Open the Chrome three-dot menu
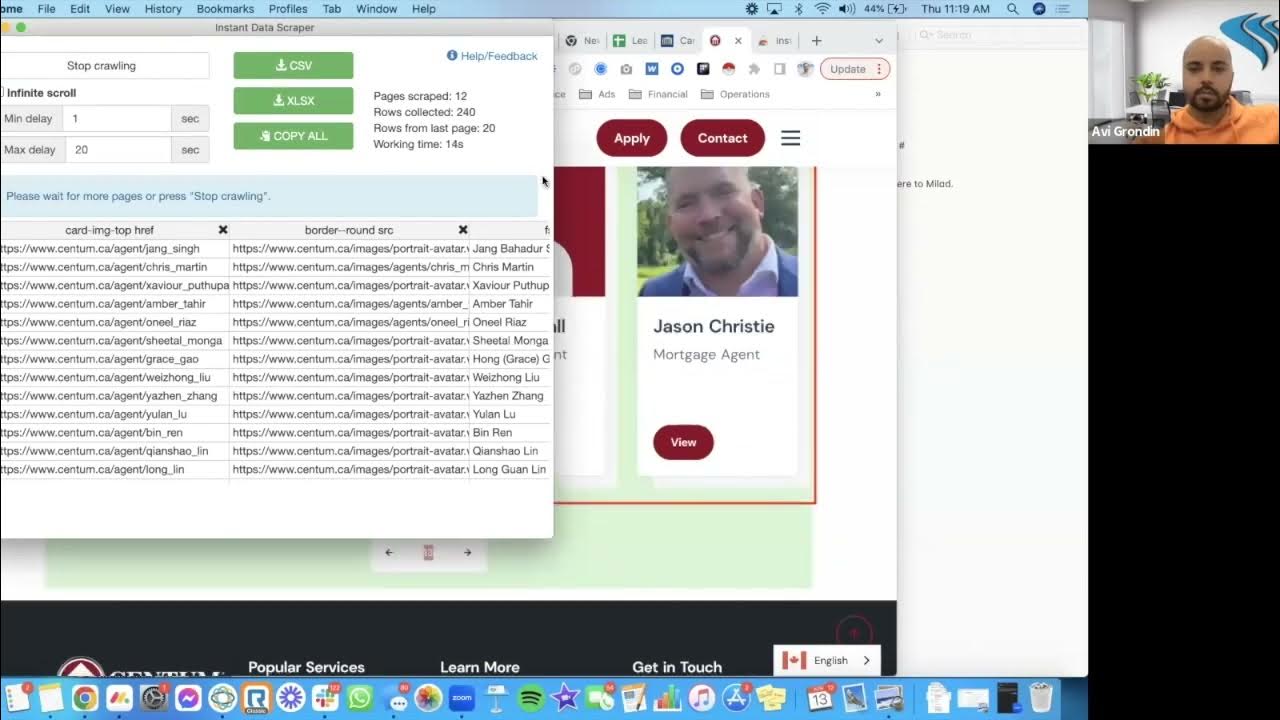The image size is (1280, 720). click(x=879, y=69)
